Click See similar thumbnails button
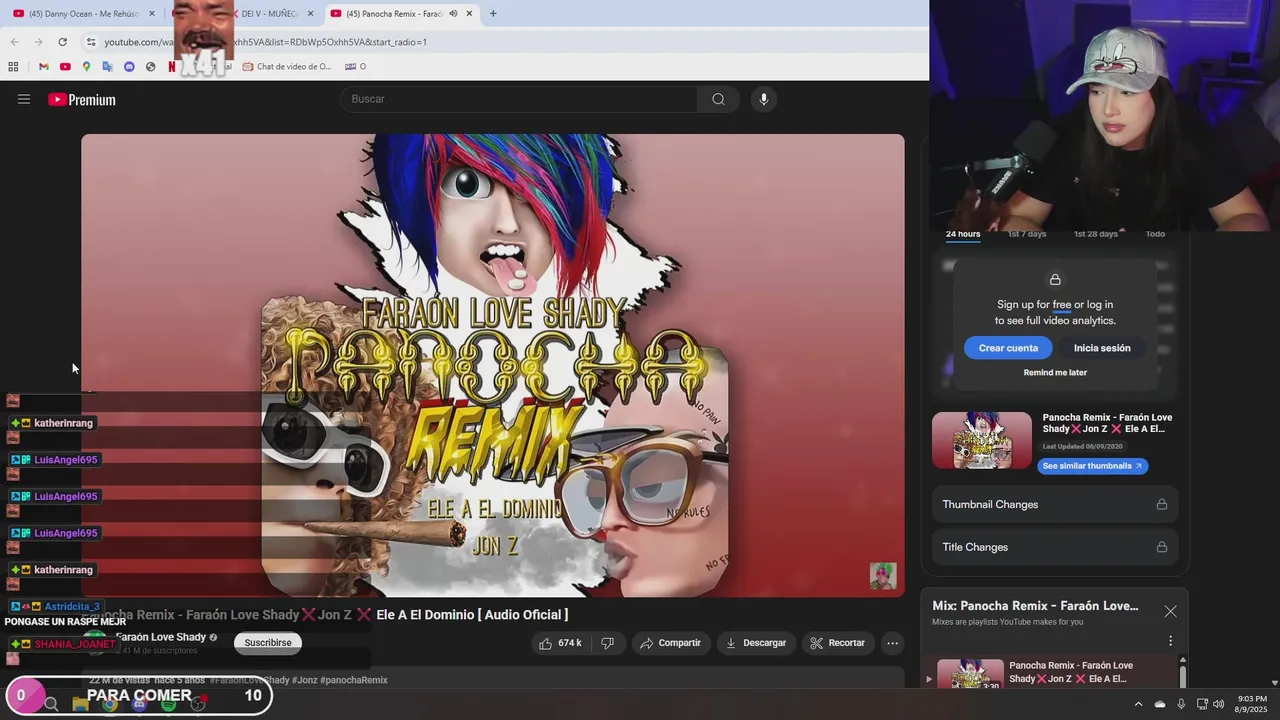This screenshot has width=1280, height=720. 1092,466
